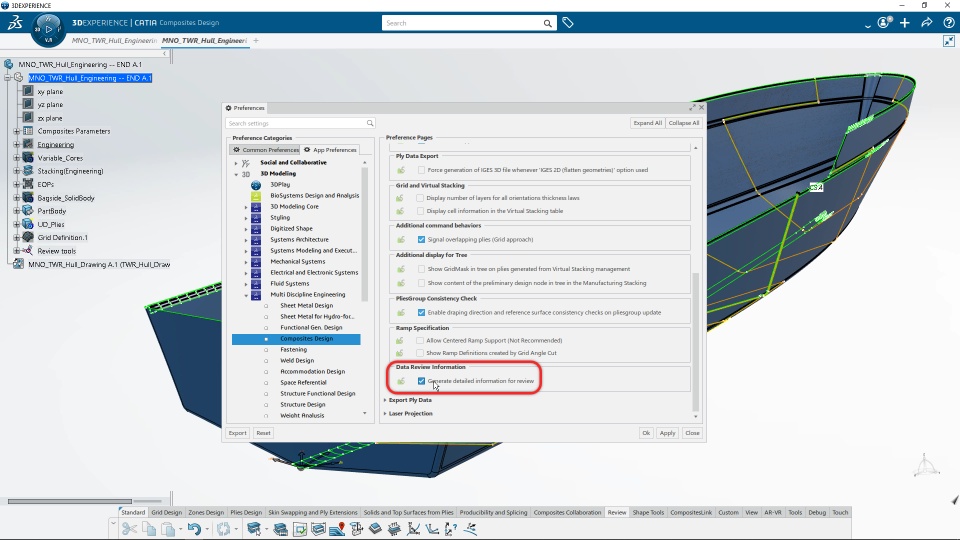
Task: Click the Update refresh icon in bottom toolbar
Action: click(223, 528)
